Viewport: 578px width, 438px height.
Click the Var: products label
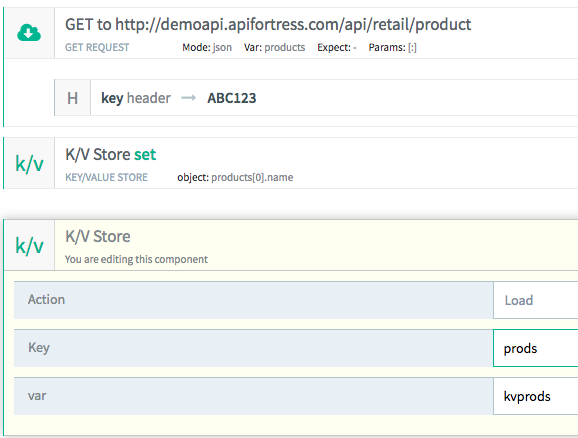point(274,47)
